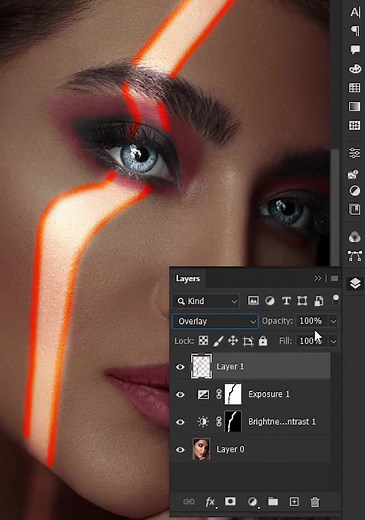Screen dimensions: 365x520
Task: Filter layers by type layers
Action: tap(286, 301)
